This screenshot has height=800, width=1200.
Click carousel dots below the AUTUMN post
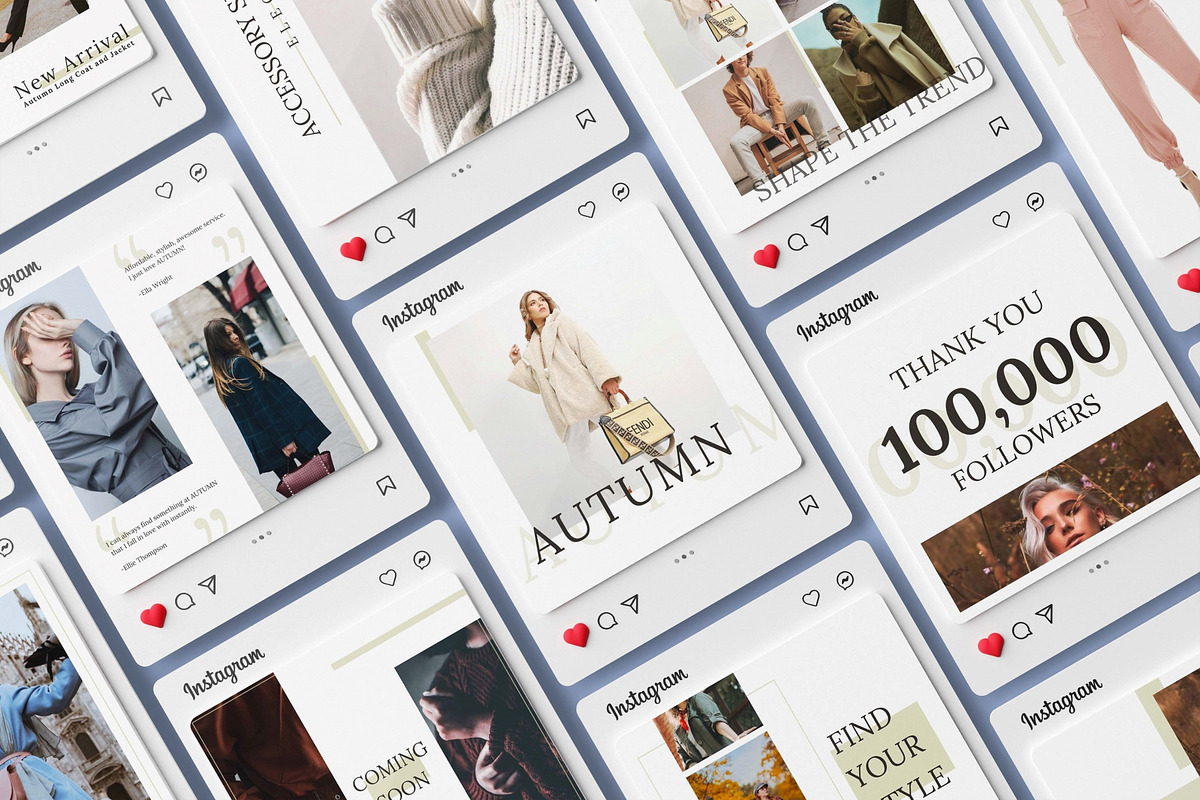(x=684, y=555)
